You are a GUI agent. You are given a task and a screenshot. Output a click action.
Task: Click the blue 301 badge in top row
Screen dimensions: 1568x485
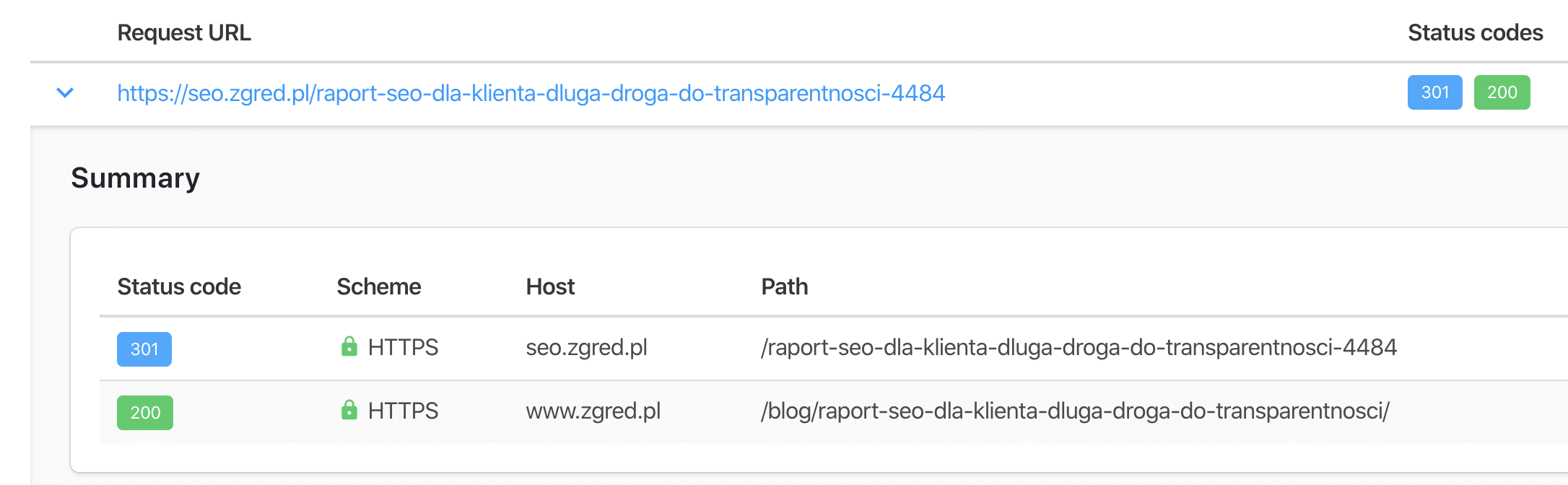point(1434,92)
